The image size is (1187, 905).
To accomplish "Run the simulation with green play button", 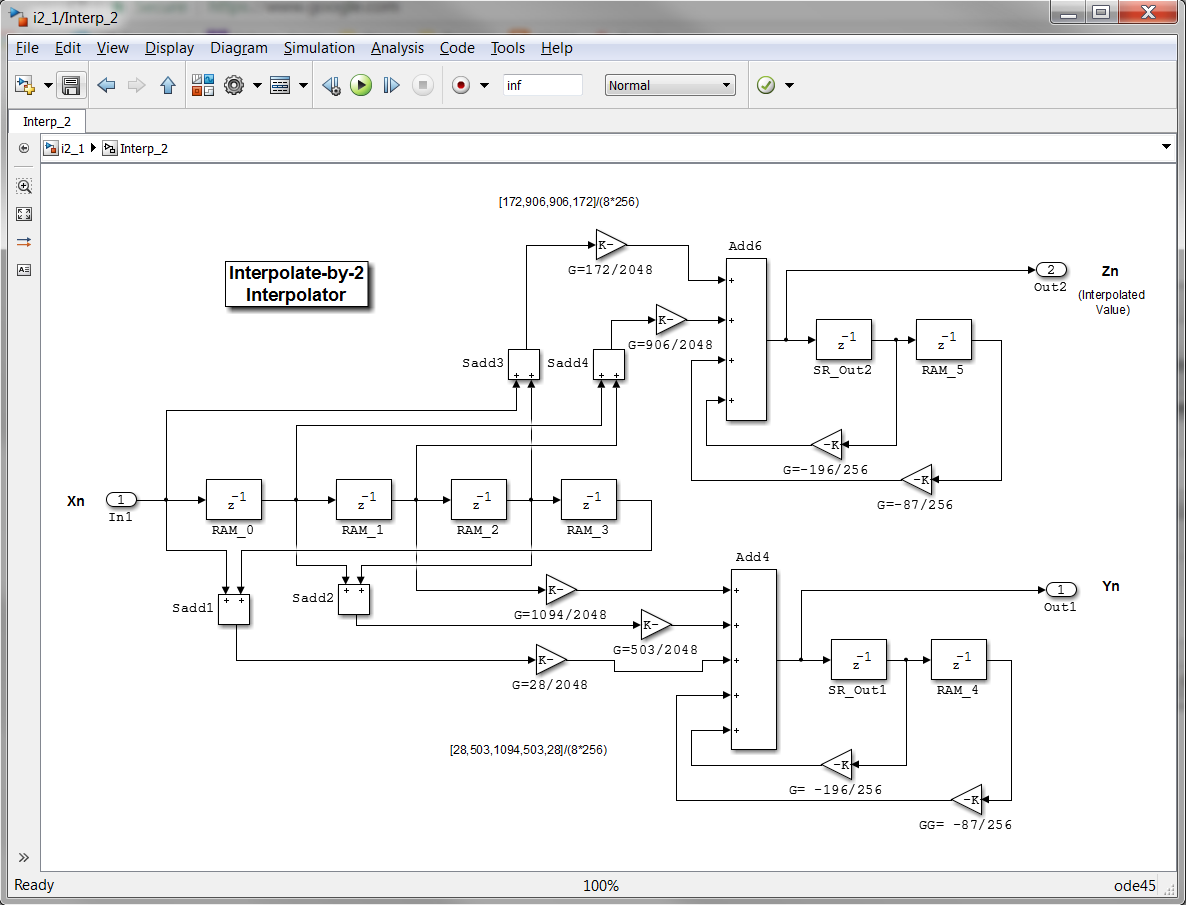I will point(361,86).
